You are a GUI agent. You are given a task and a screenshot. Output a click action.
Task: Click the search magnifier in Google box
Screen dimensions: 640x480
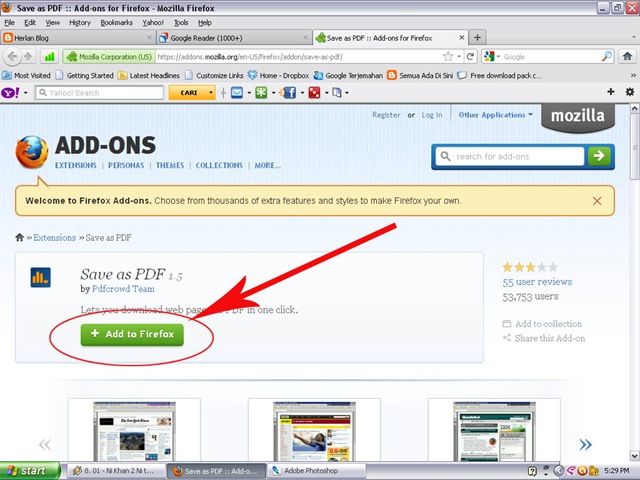607,56
